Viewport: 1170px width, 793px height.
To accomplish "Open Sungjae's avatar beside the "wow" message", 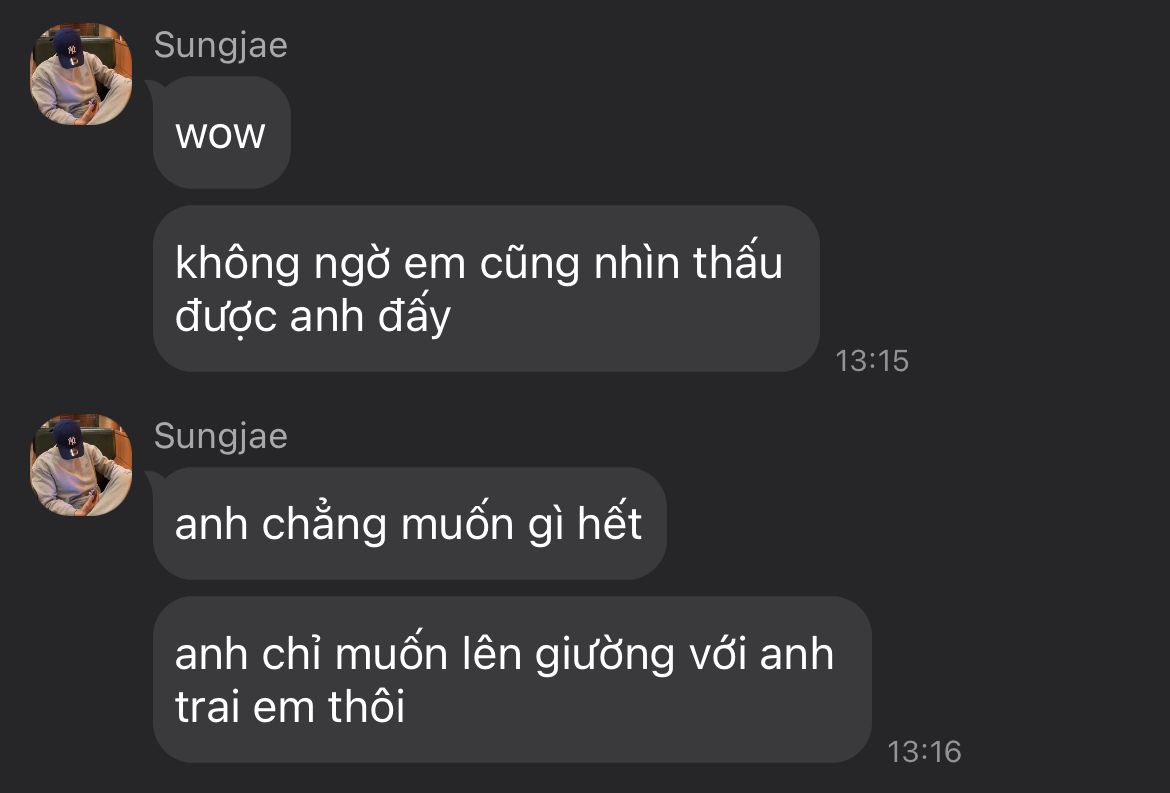I will pos(81,74).
